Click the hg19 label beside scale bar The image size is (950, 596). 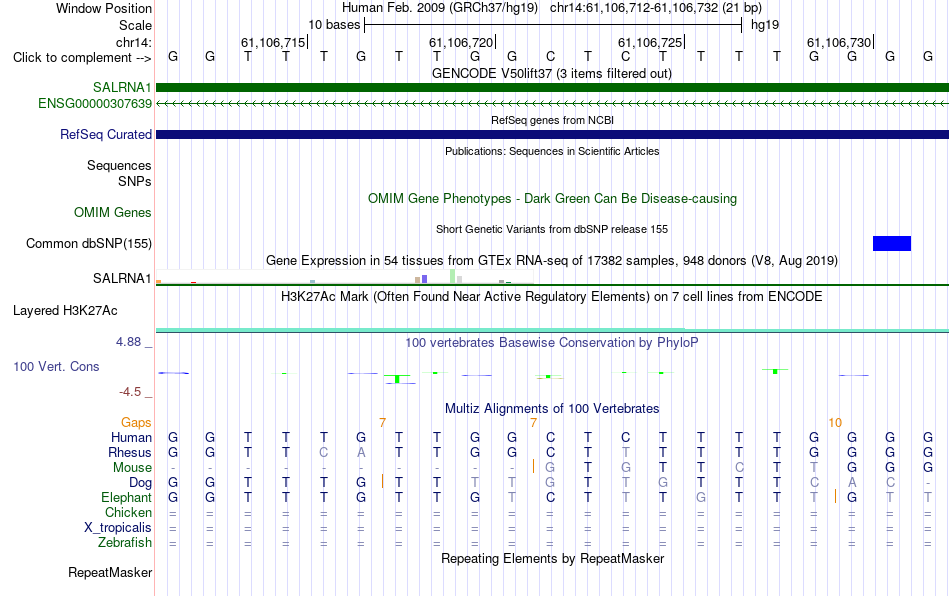[765, 25]
